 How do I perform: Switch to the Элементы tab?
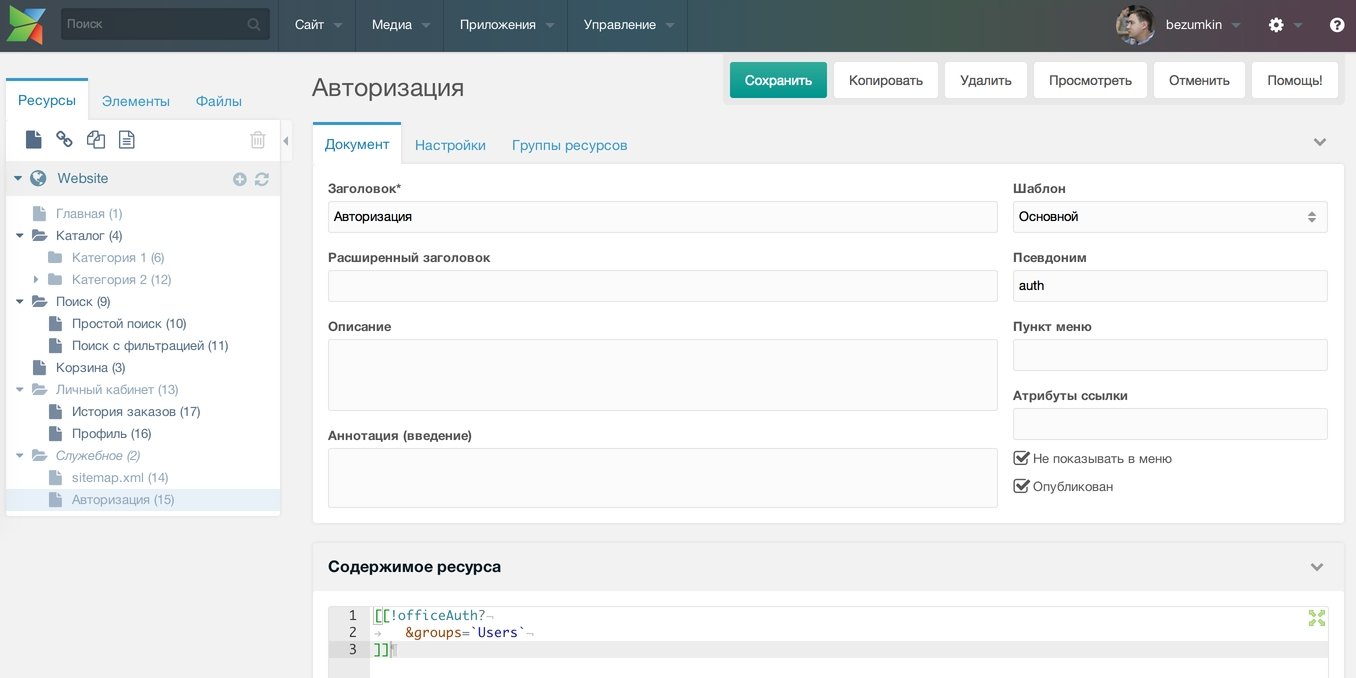click(136, 101)
